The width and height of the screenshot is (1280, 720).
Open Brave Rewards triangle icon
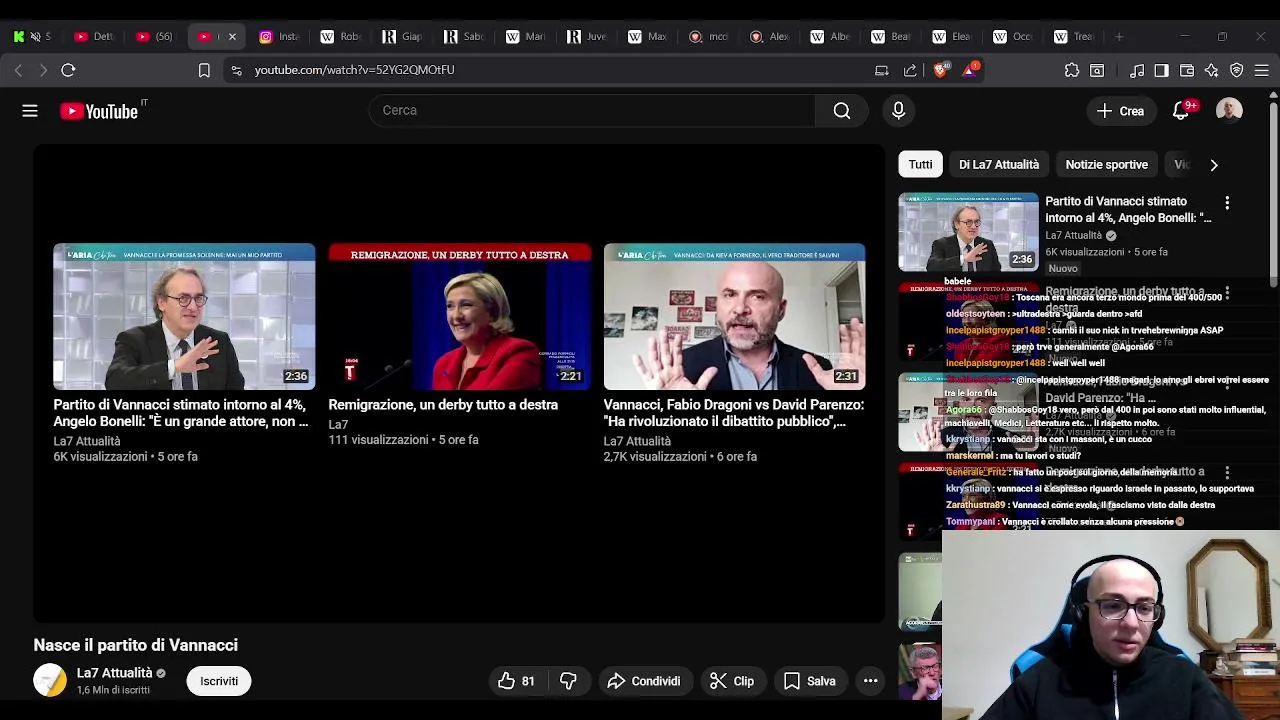pos(969,70)
